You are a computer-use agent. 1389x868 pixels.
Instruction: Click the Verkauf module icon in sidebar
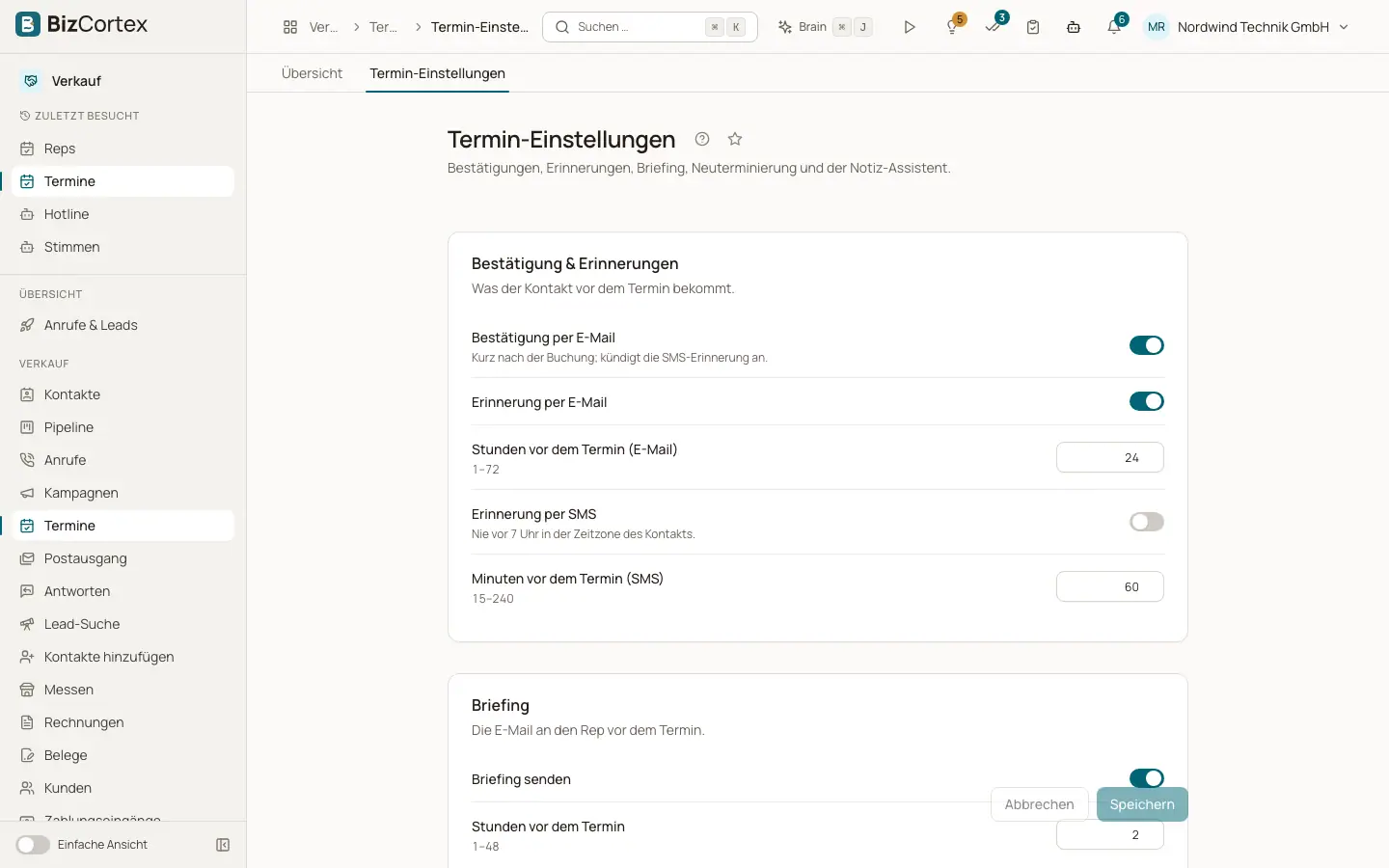pyautogui.click(x=31, y=81)
